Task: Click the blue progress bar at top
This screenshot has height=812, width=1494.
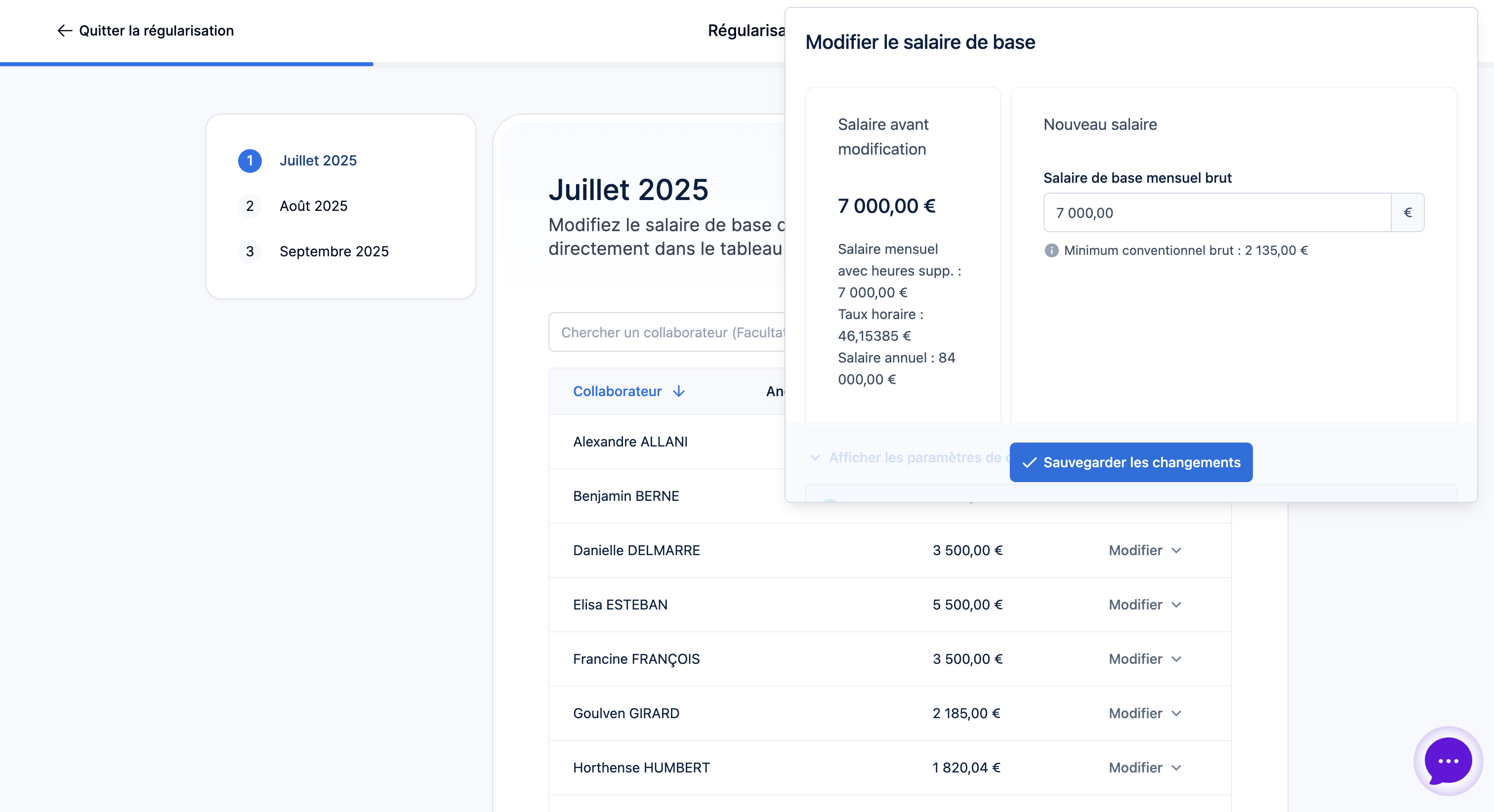Action: 186,63
